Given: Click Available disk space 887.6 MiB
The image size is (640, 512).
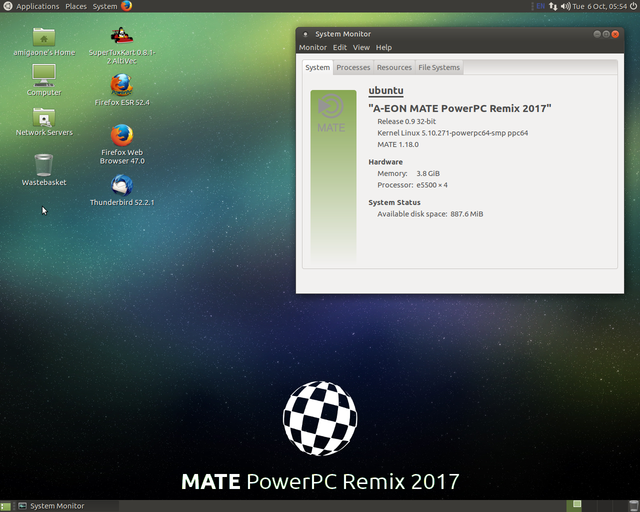Looking at the screenshot, I should click(x=430, y=214).
